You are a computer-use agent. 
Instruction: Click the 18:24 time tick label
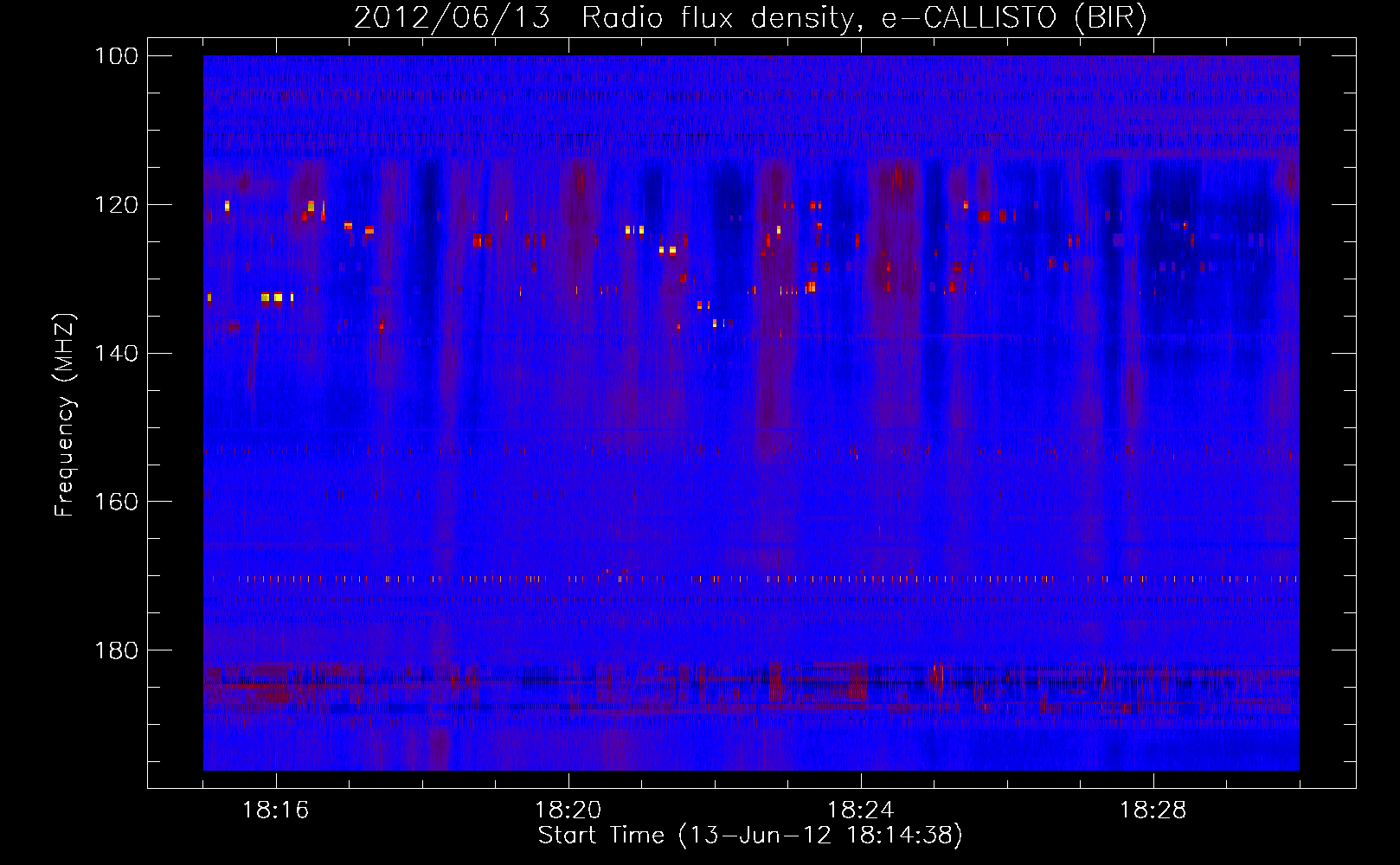point(861,811)
